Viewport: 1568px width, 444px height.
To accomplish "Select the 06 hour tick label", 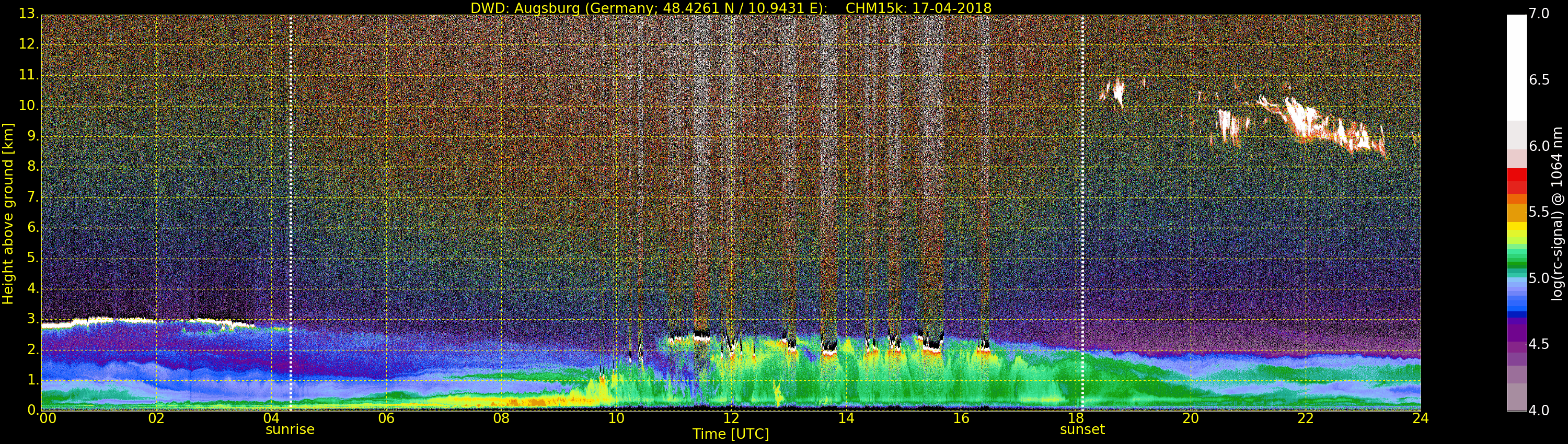I will [x=386, y=418].
